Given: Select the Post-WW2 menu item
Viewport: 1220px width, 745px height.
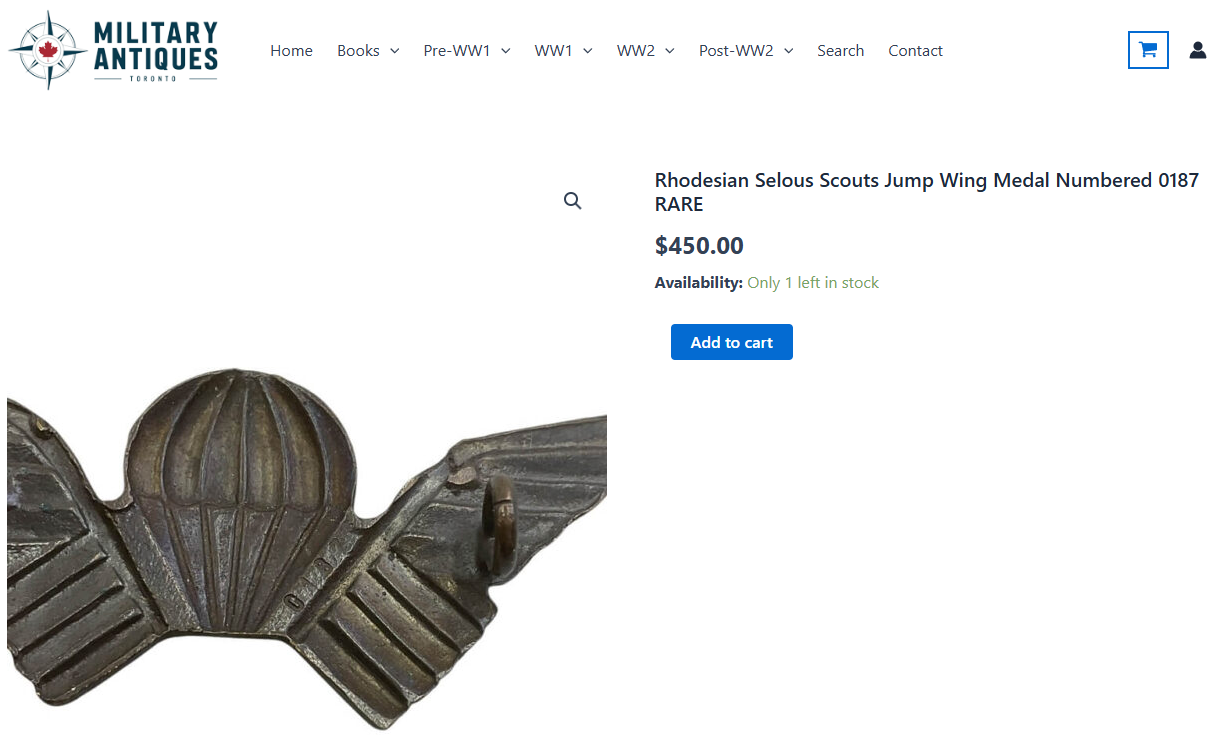Looking at the screenshot, I should click(736, 51).
